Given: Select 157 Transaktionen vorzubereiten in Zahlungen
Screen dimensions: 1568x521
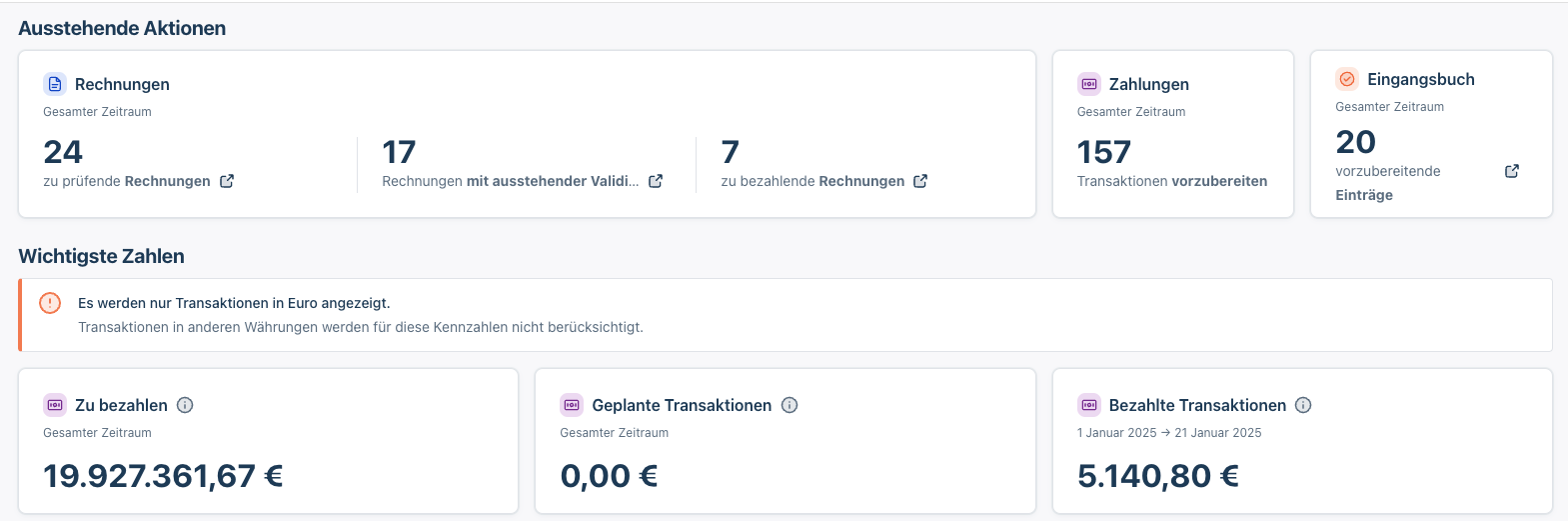Looking at the screenshot, I should pos(1172,164).
